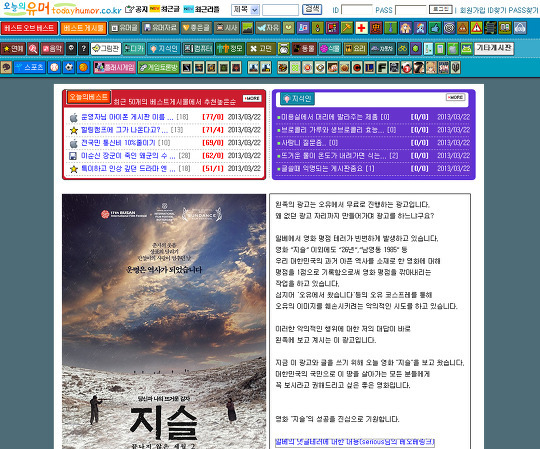Go to 유머글 board
Viewport: 540px width, 449px height.
tap(125, 28)
